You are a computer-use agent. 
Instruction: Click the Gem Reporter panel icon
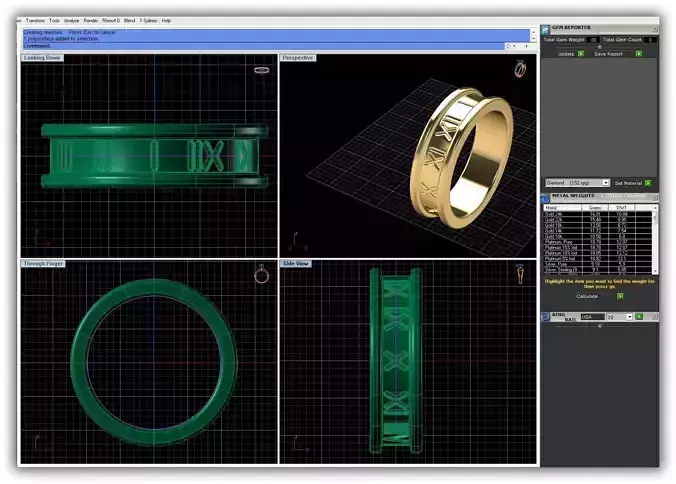(x=546, y=29)
